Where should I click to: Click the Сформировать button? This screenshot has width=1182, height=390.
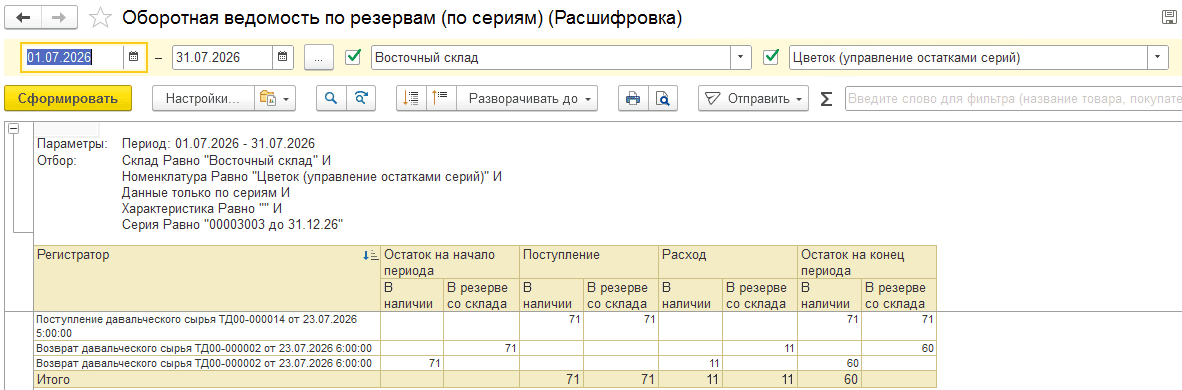point(68,99)
